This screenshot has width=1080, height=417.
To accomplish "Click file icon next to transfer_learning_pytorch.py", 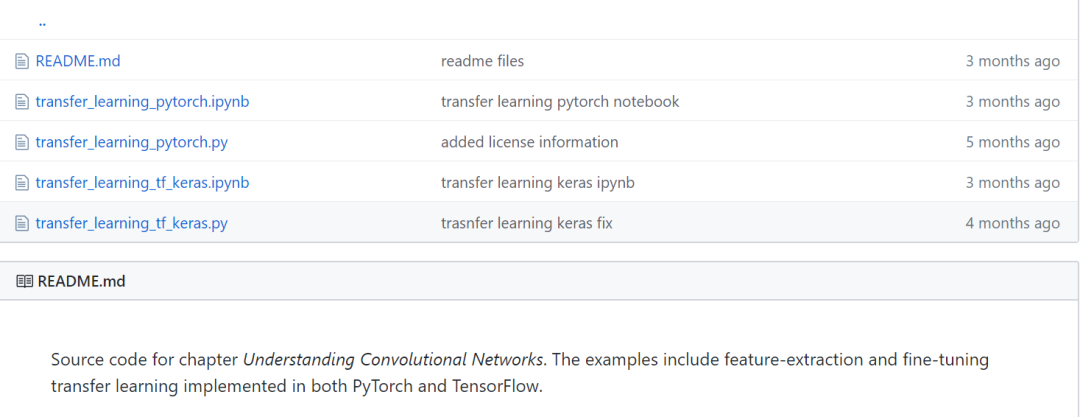I will point(22,142).
